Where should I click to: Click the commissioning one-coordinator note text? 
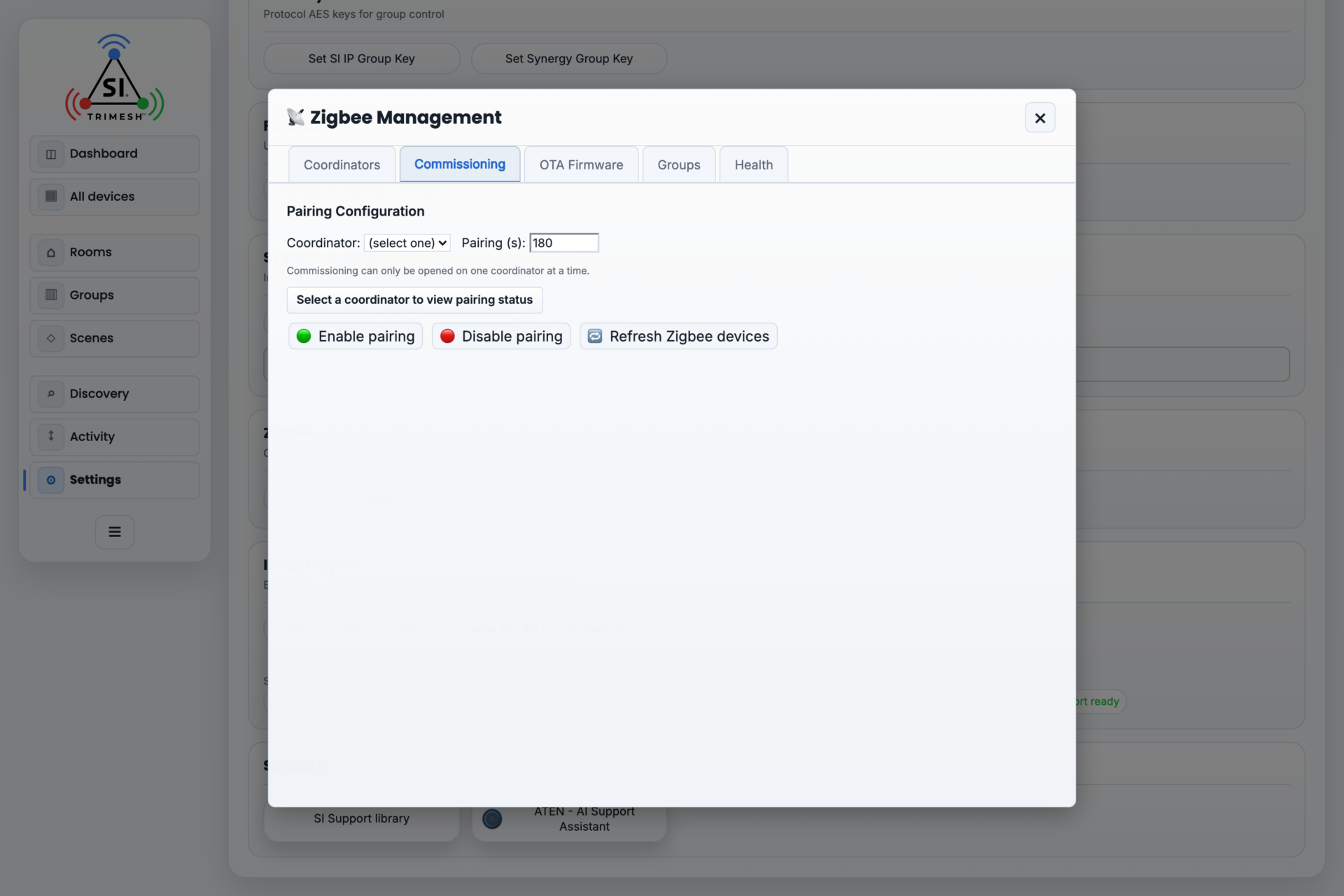pos(438,271)
